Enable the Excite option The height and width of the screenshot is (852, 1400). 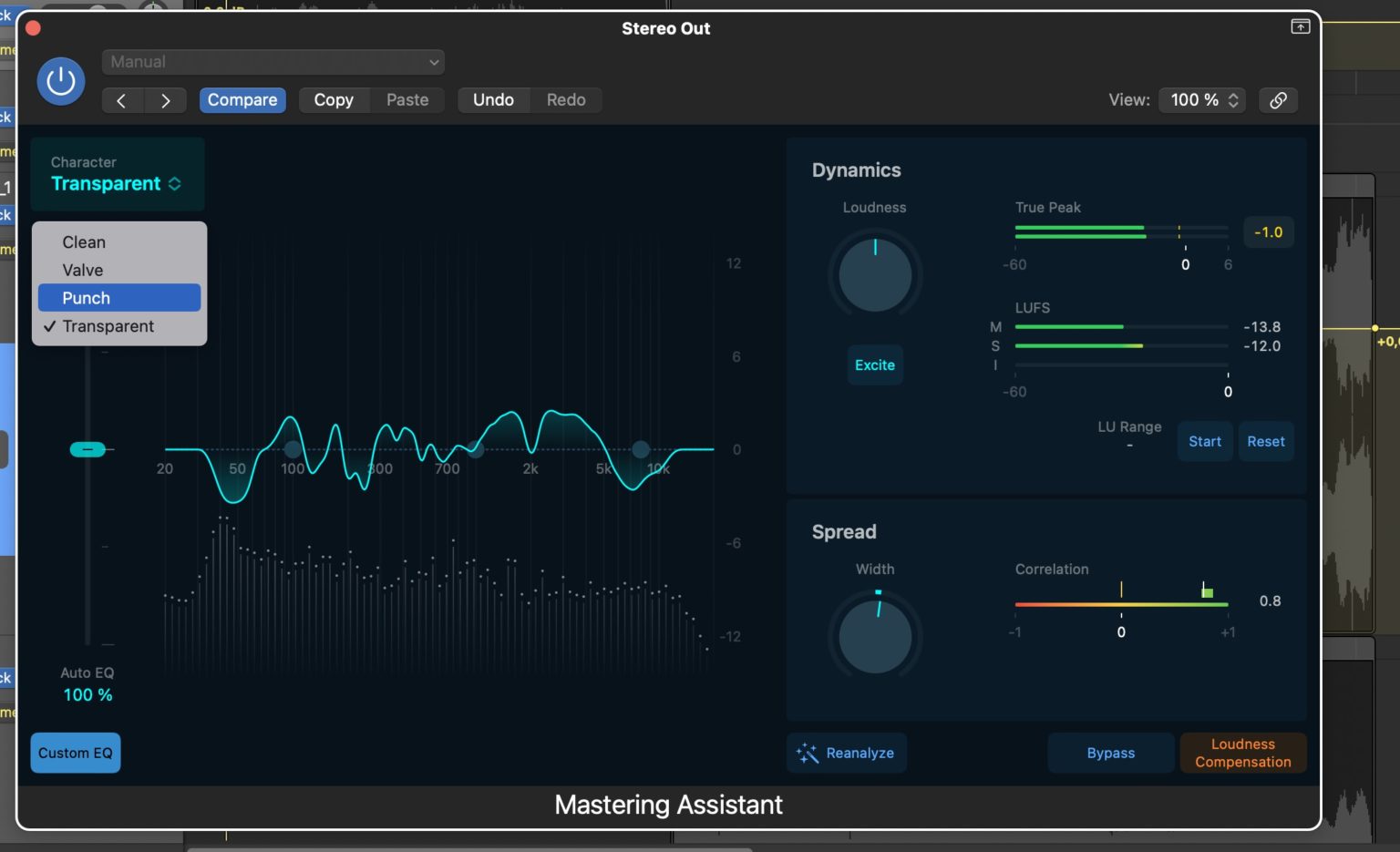pyautogui.click(x=874, y=364)
